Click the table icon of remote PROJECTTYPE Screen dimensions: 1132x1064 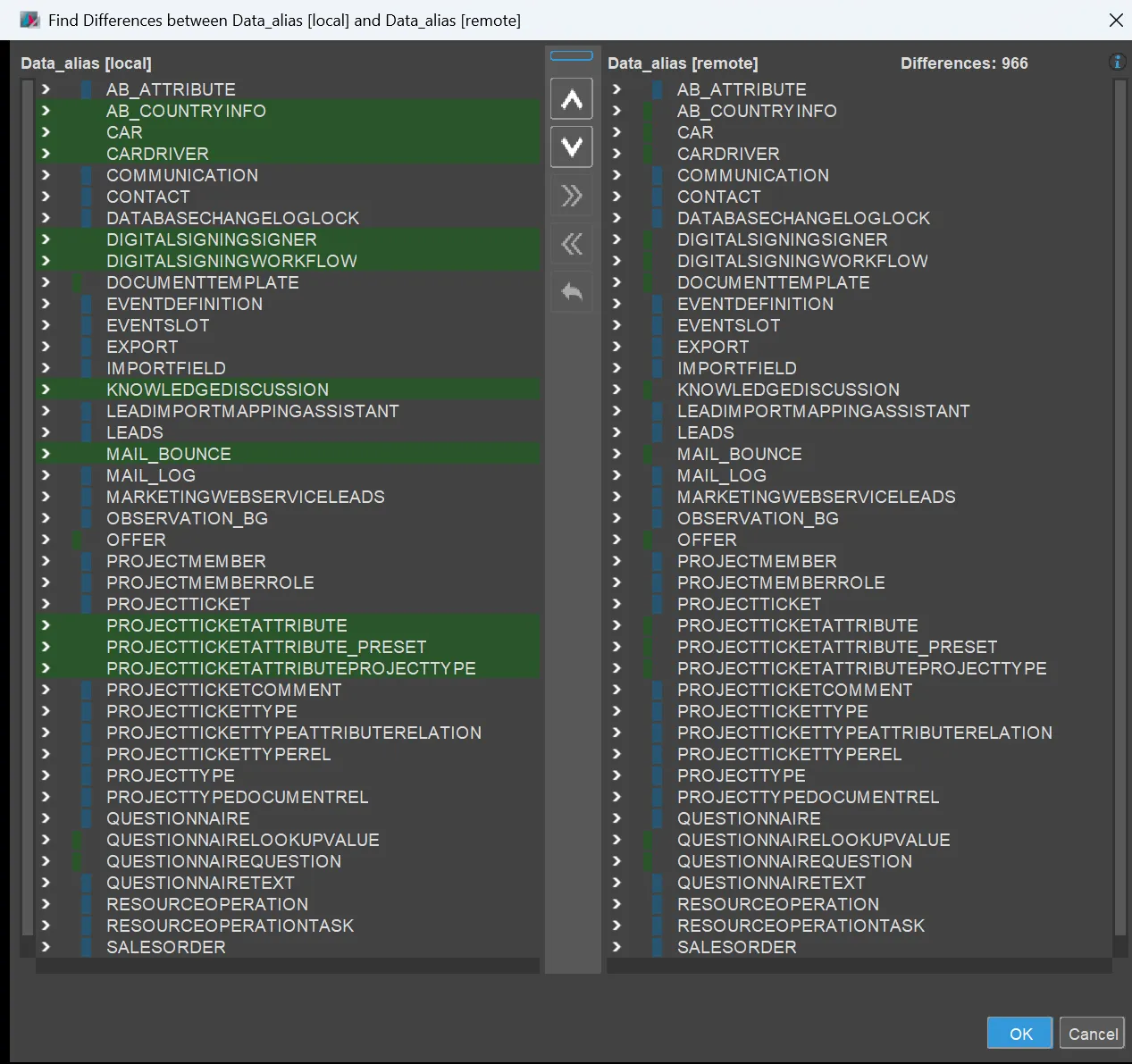[x=658, y=775]
